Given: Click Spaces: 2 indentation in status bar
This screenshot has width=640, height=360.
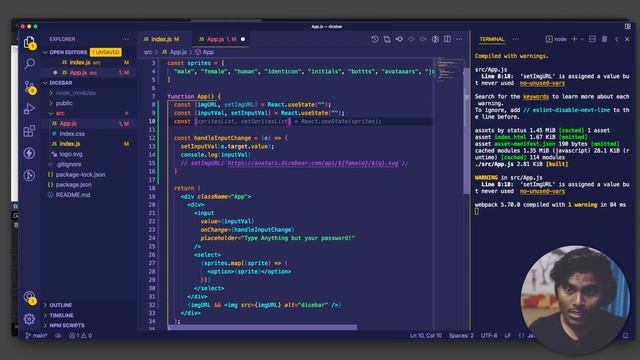Looking at the screenshot, I should point(462,336).
